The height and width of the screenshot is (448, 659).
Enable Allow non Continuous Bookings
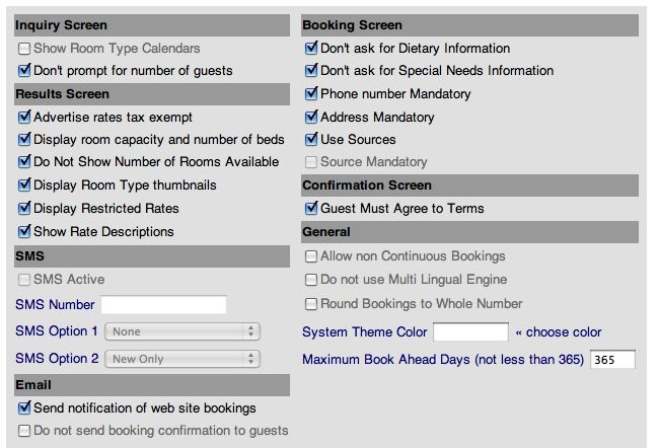click(x=311, y=256)
